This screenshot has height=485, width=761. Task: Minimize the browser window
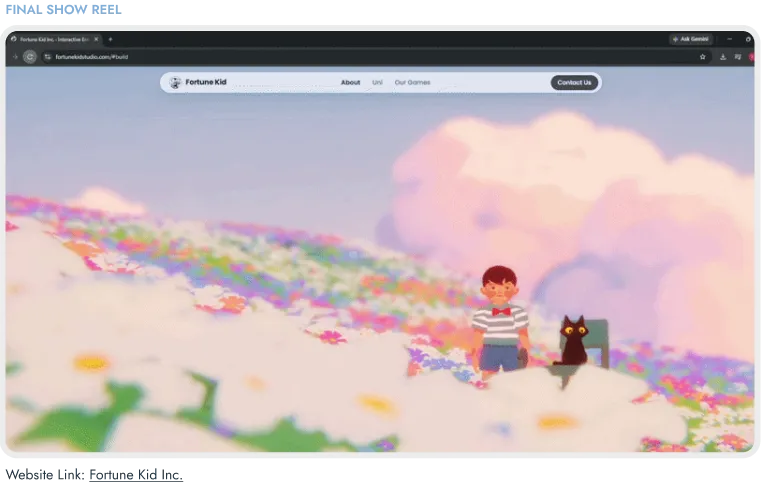point(729,39)
